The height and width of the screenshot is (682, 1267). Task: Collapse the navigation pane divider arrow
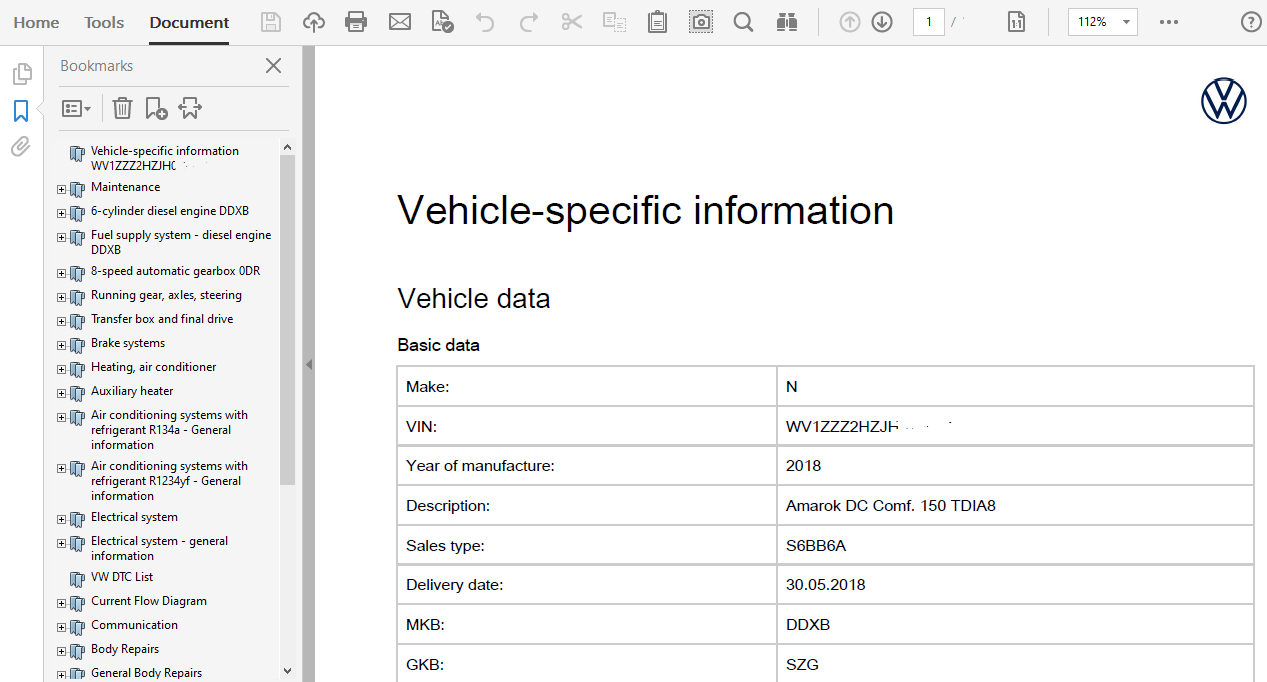pyautogui.click(x=309, y=365)
